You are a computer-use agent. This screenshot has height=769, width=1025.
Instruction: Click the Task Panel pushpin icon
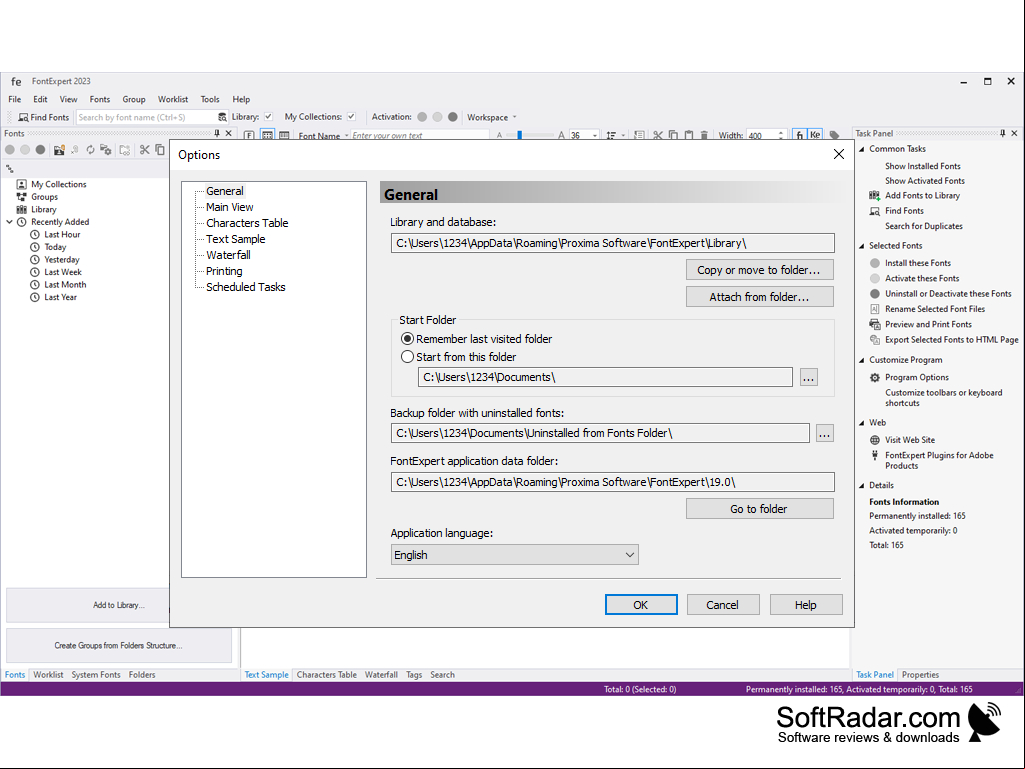(x=1003, y=133)
